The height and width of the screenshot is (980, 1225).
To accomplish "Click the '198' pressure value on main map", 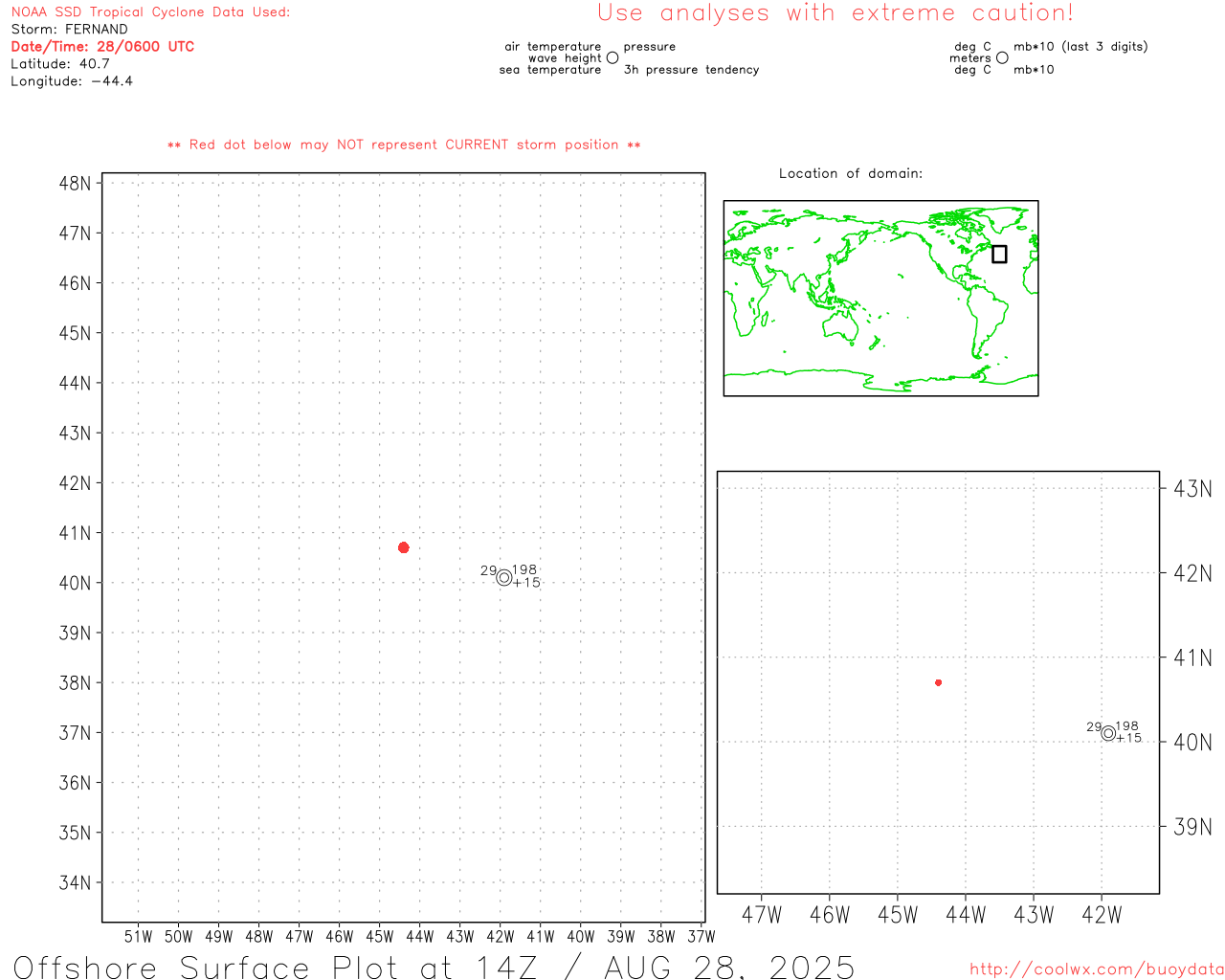I will tap(524, 569).
